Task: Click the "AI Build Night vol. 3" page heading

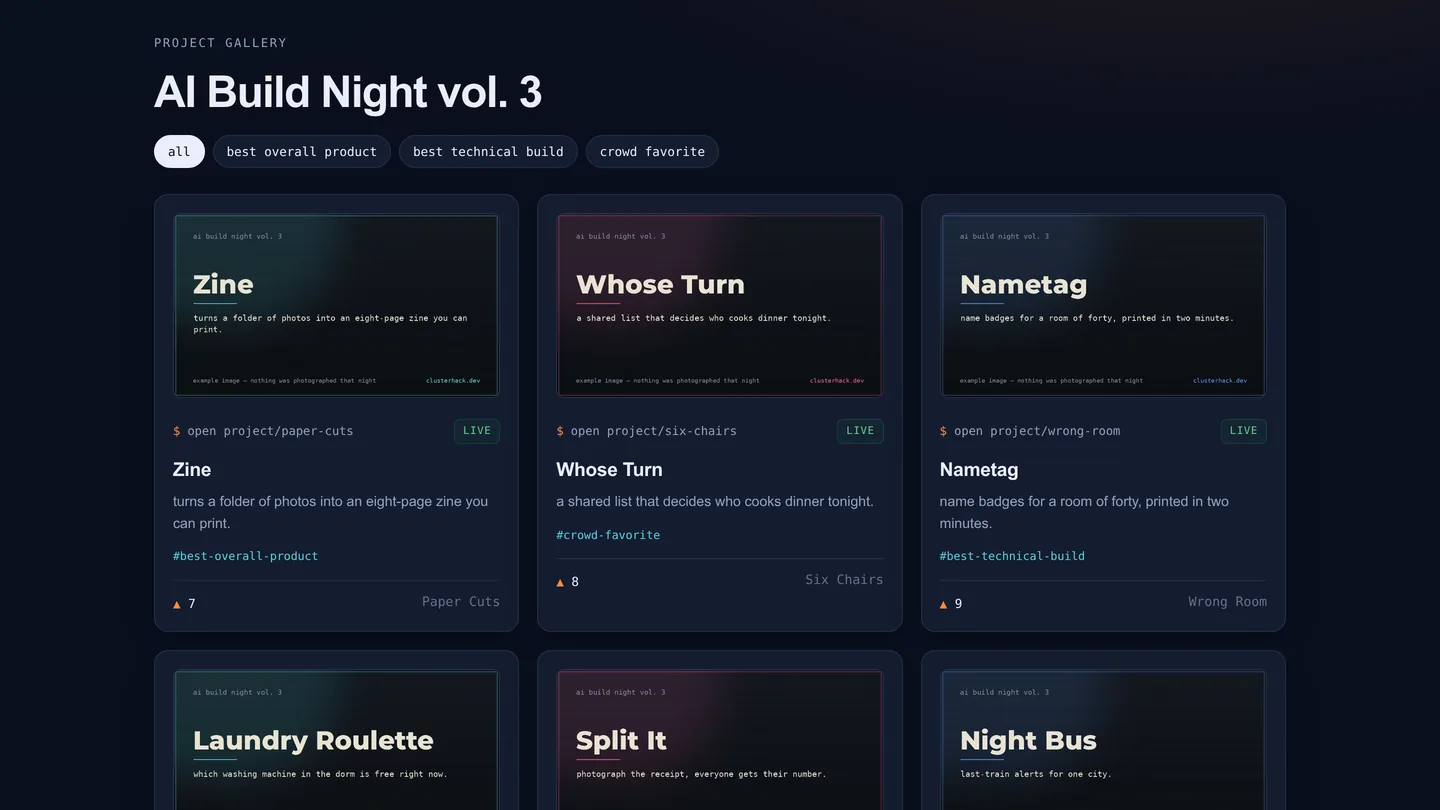Action: pyautogui.click(x=348, y=92)
